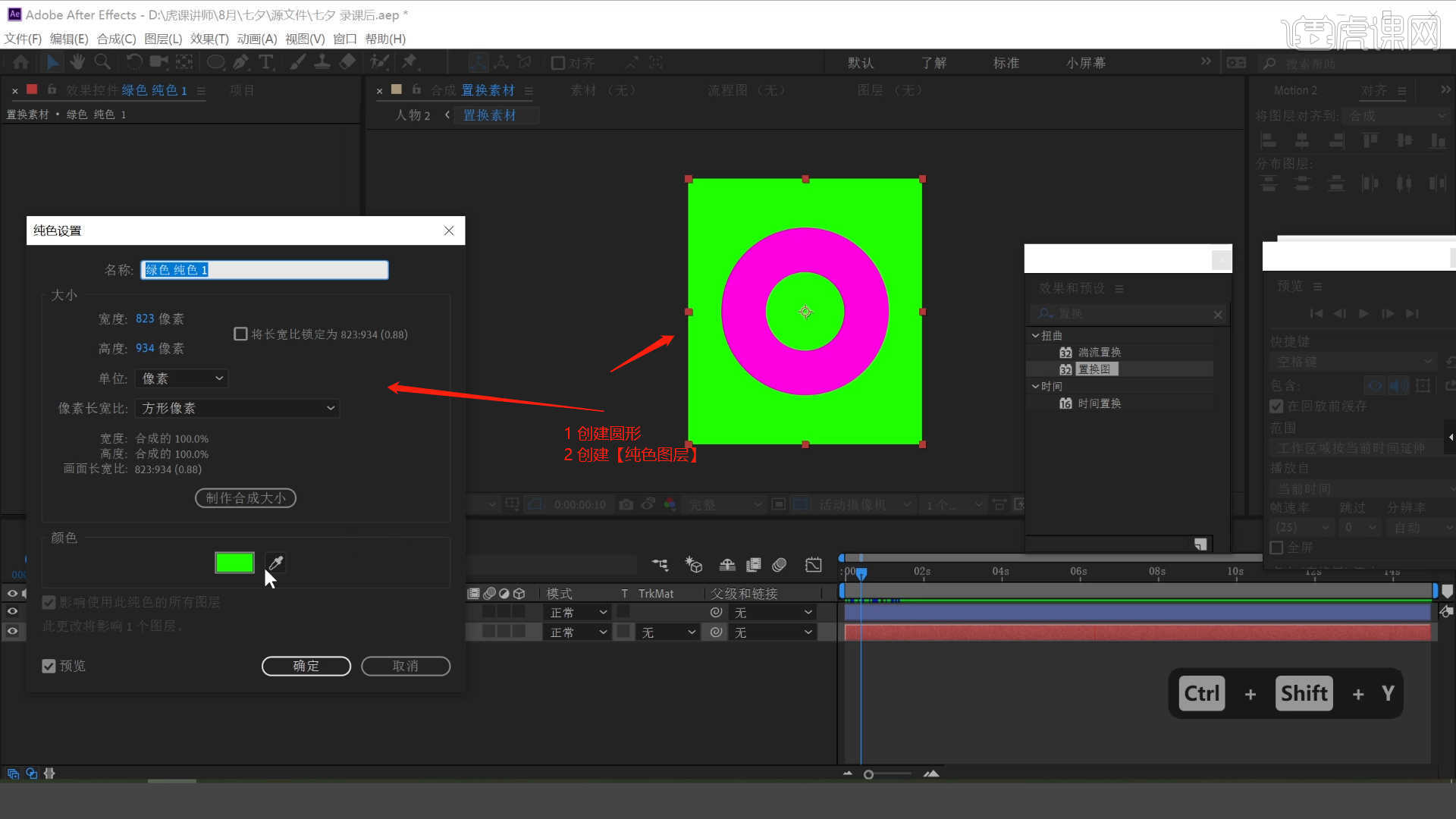Click the 确定 button
This screenshot has height=819, width=1456.
[x=306, y=666]
